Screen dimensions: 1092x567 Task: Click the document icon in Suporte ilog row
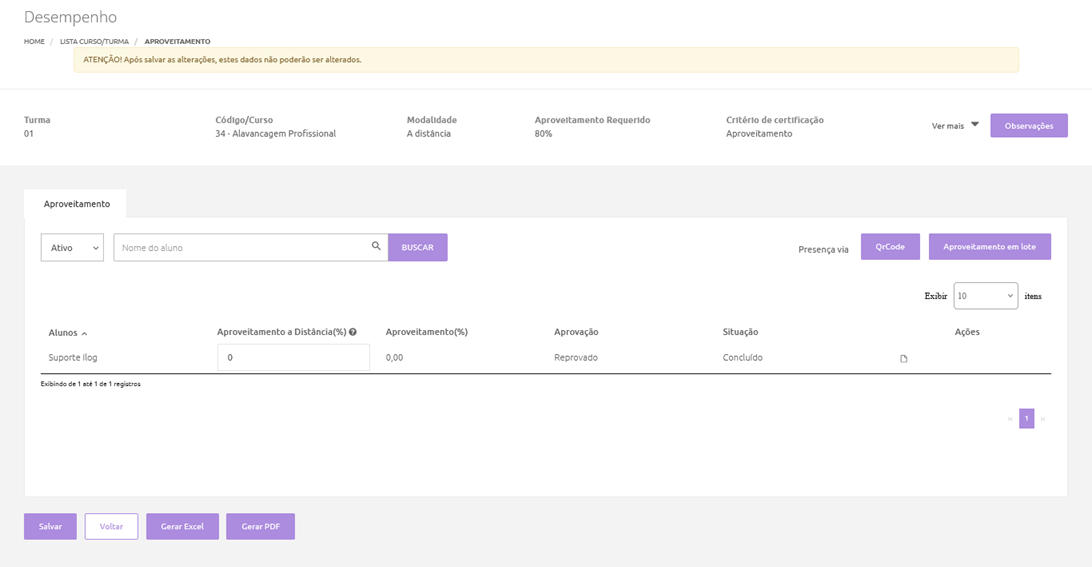[904, 358]
